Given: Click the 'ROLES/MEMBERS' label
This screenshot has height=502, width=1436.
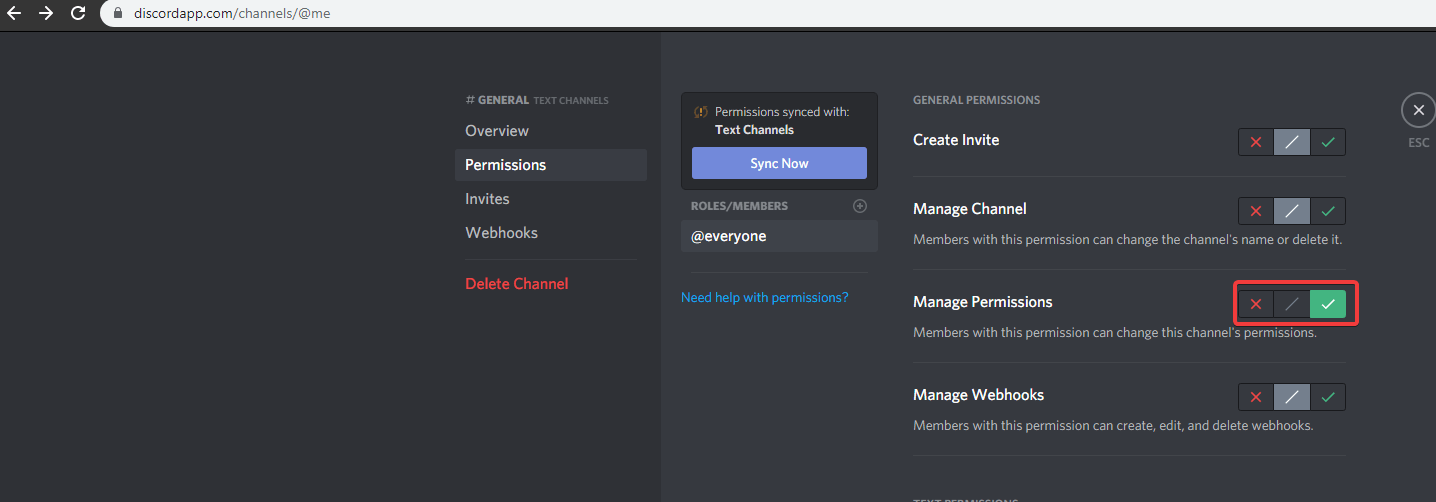Looking at the screenshot, I should click(x=739, y=206).
